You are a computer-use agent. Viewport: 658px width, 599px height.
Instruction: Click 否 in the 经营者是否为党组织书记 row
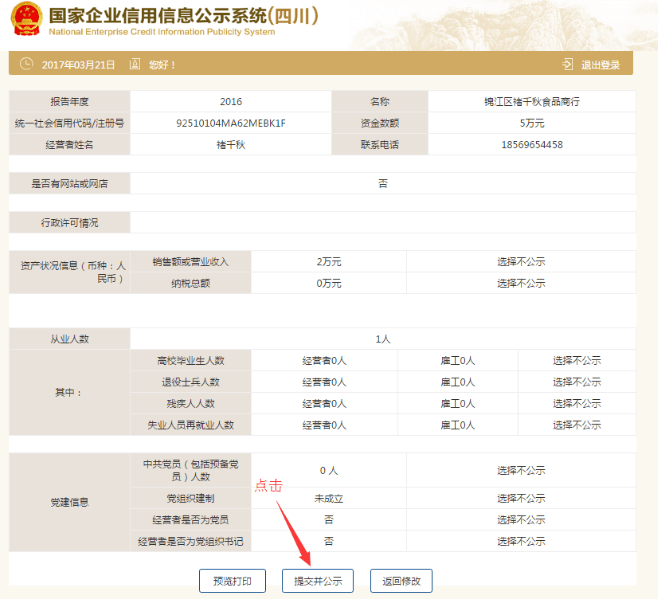tap(329, 541)
